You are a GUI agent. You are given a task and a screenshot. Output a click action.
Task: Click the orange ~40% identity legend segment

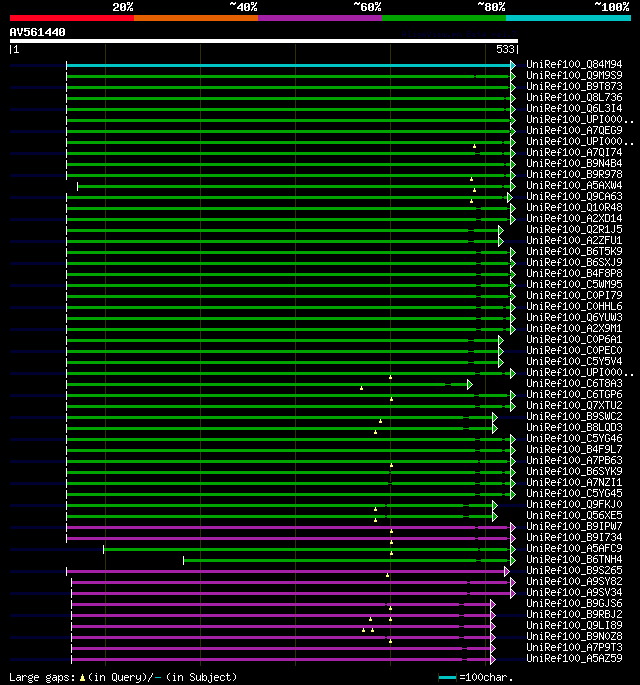(196, 18)
